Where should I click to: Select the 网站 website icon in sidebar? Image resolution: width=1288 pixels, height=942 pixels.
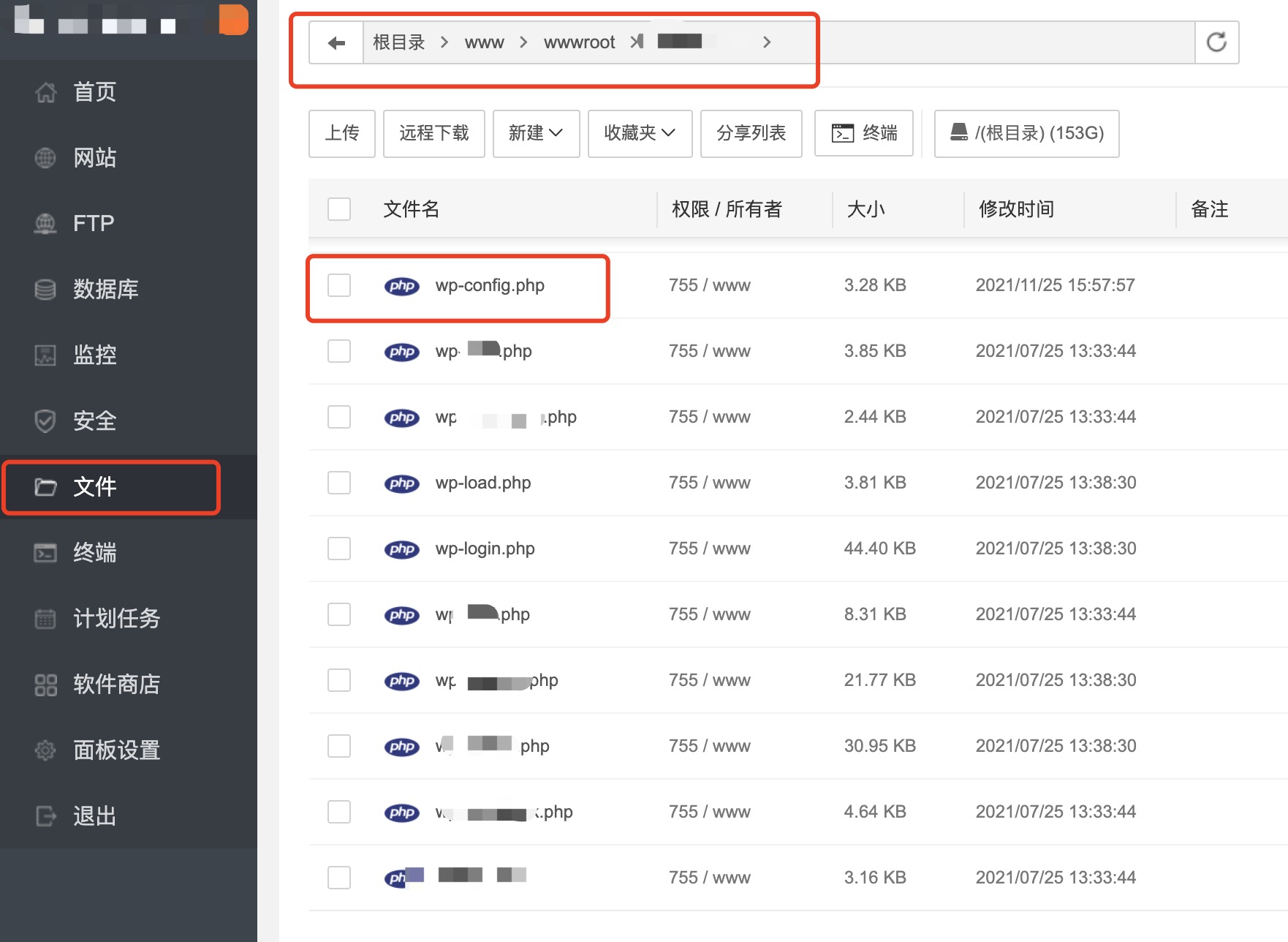[45, 158]
